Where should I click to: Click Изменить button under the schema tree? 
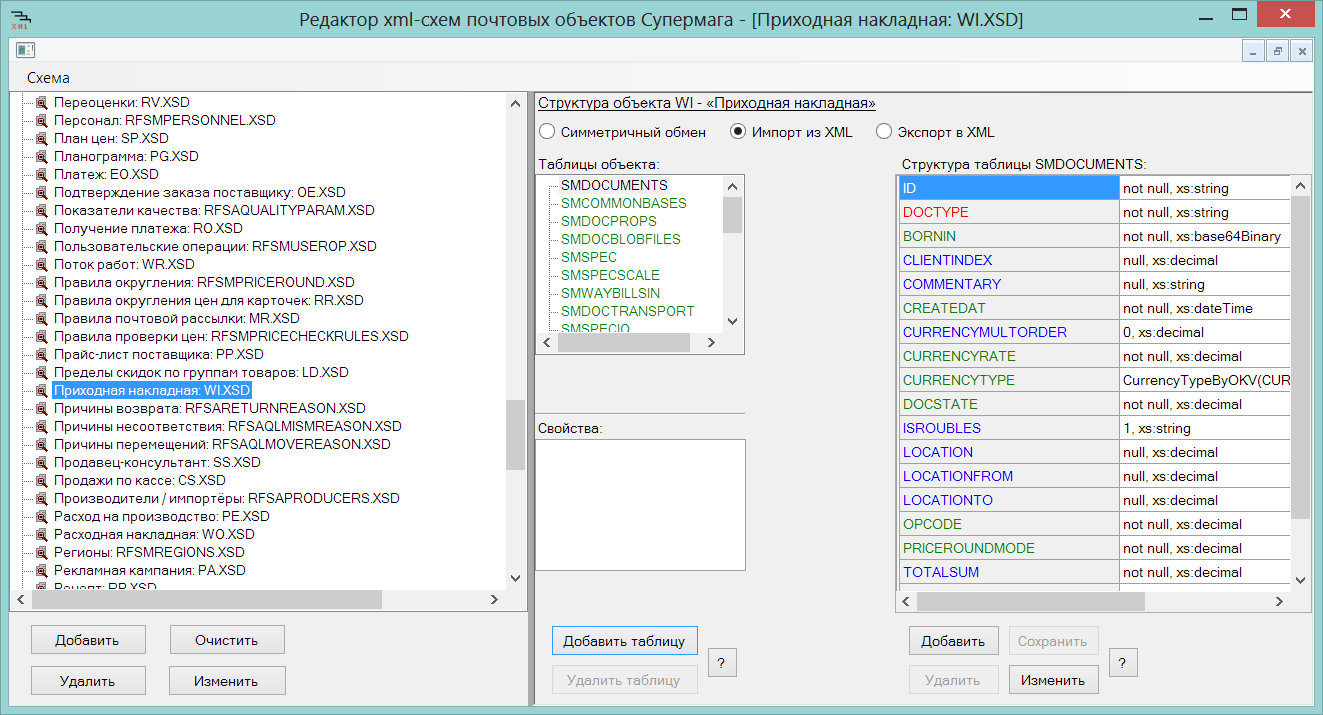click(x=227, y=681)
